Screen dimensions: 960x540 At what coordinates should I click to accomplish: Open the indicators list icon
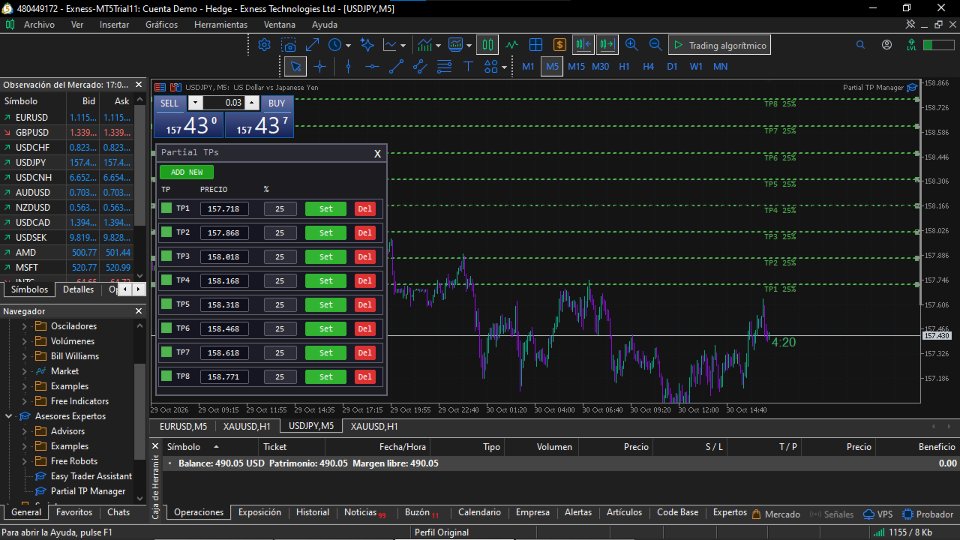tap(424, 45)
